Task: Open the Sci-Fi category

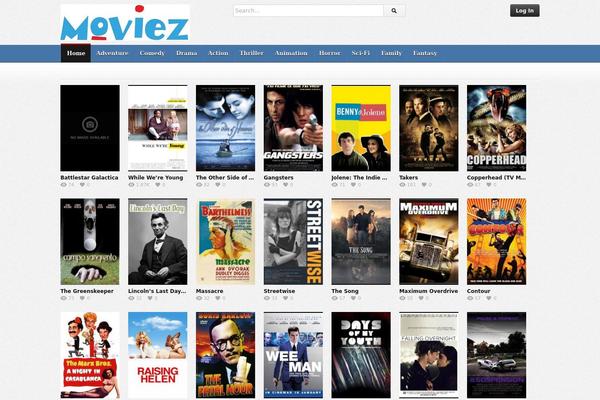Action: (x=361, y=53)
